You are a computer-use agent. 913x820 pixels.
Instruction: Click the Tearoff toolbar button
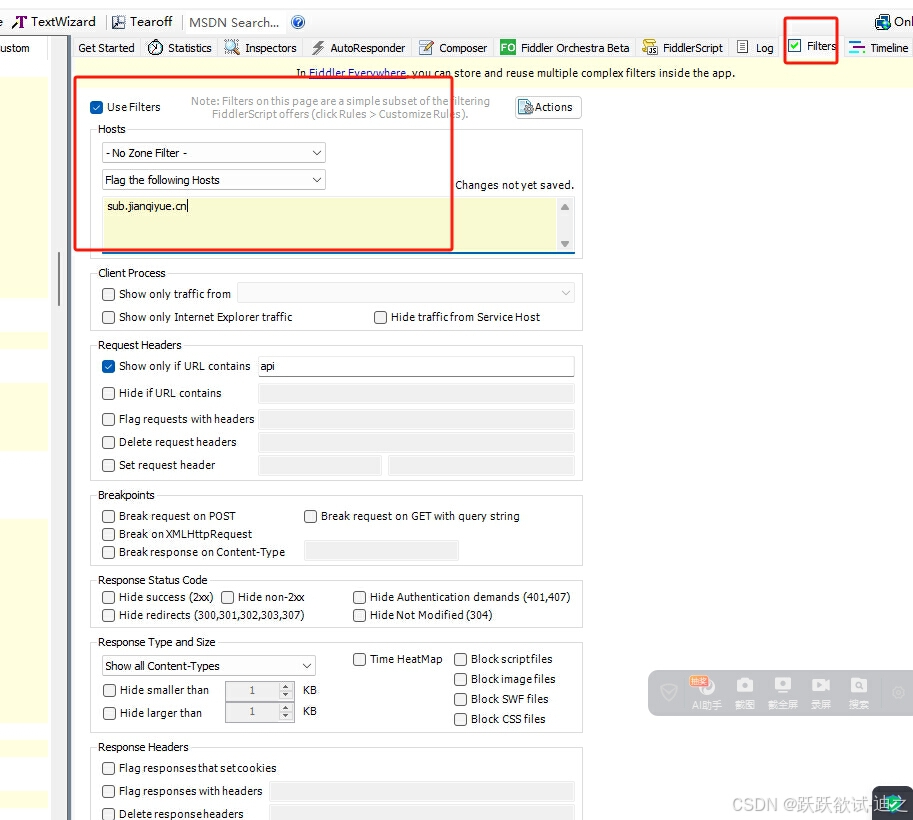coord(142,22)
